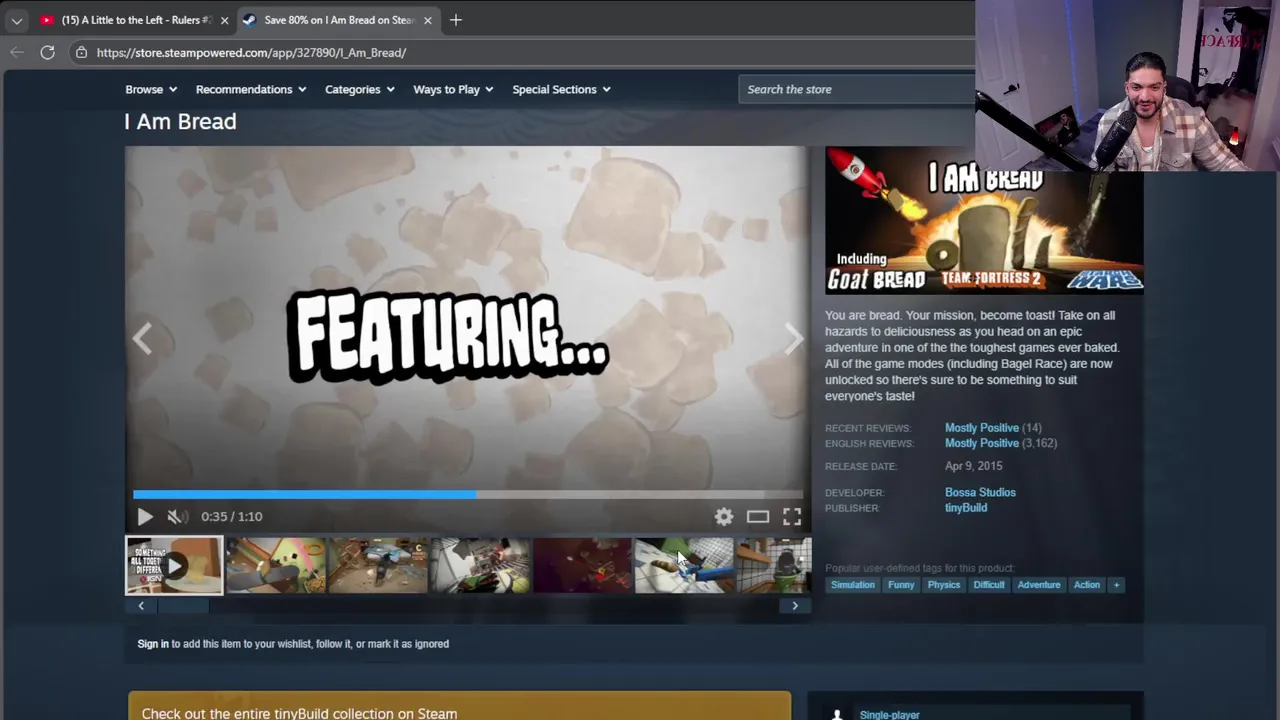
Task: Open tinyBuild publisher page
Action: [966, 508]
